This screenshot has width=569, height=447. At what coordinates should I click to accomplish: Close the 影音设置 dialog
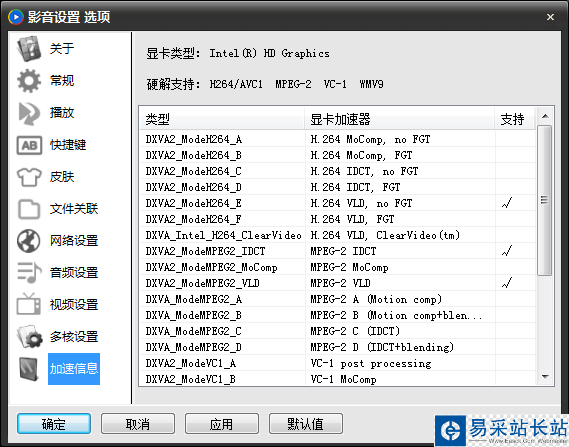(550, 17)
